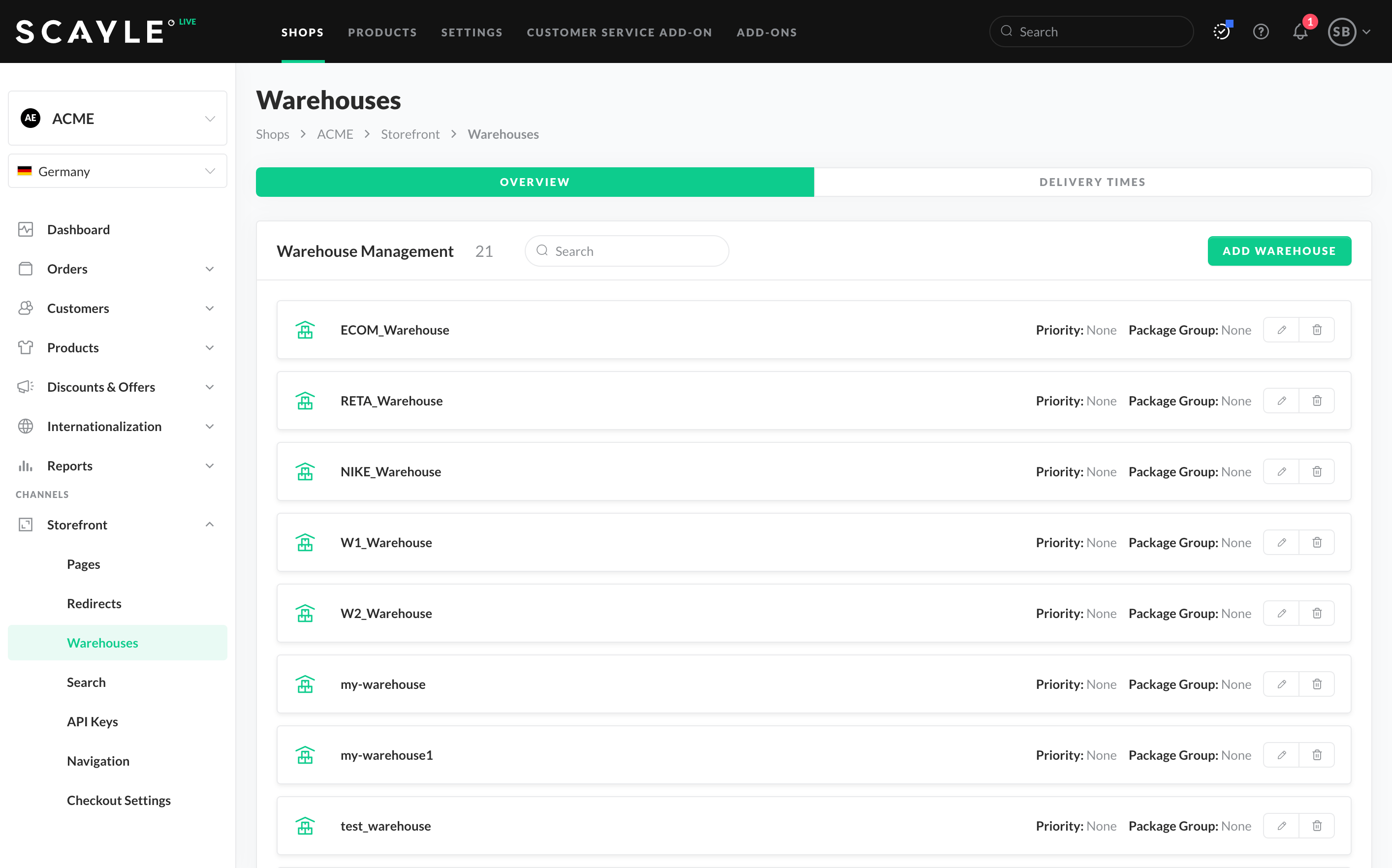Open the notifications bell
Screen dimensions: 1392x868
click(1300, 32)
